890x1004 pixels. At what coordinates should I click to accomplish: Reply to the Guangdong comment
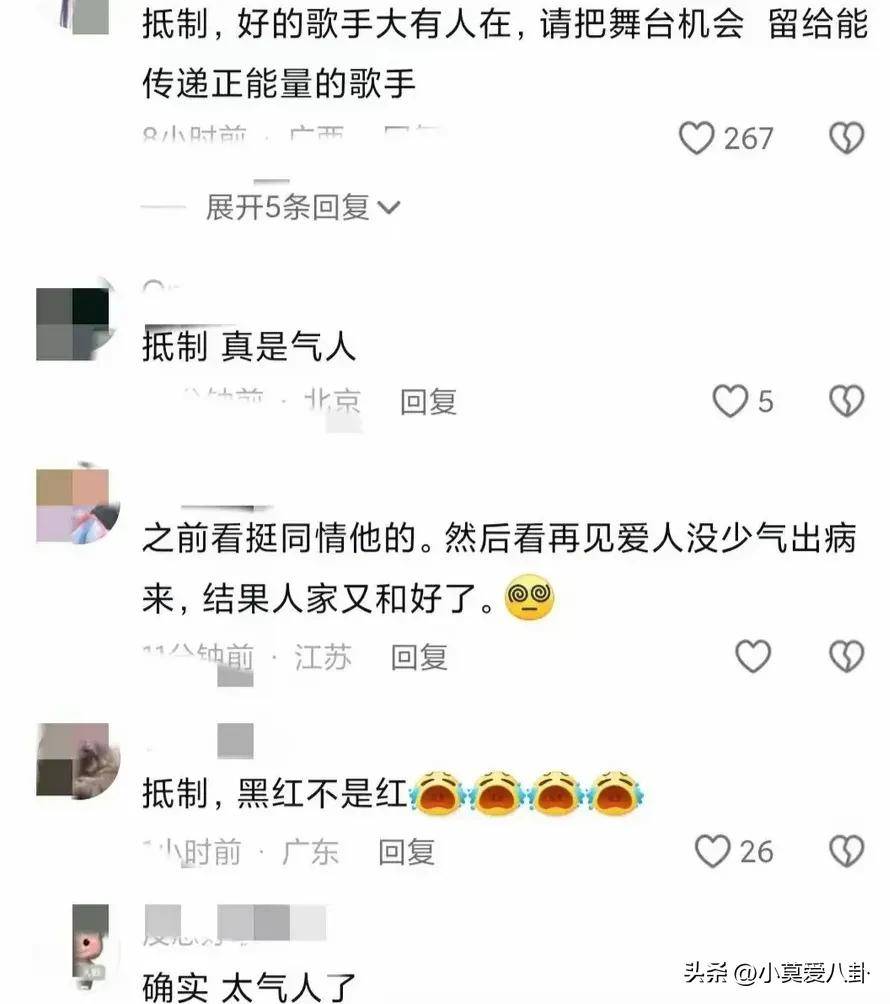point(407,852)
